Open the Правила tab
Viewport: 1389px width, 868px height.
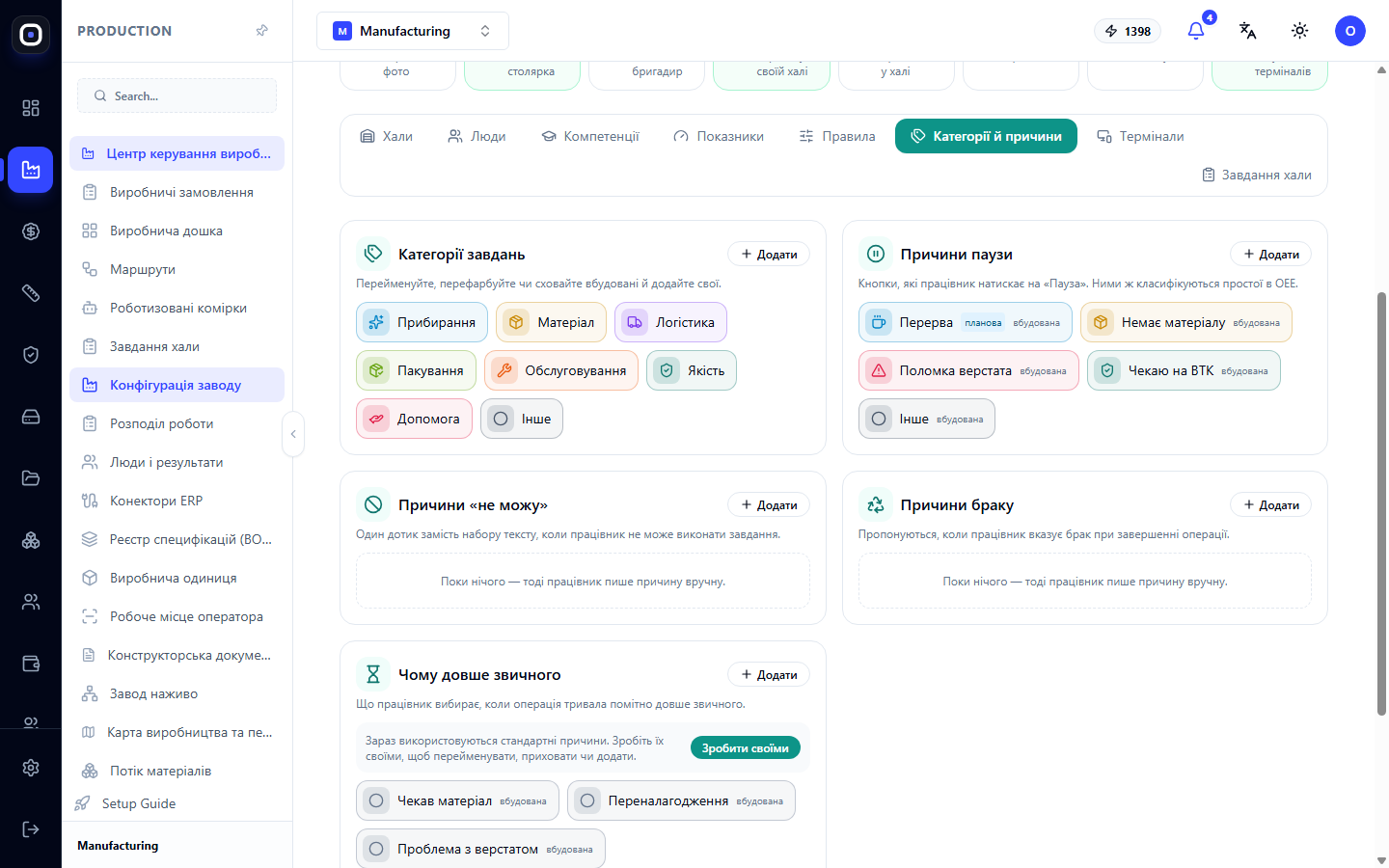(837, 136)
